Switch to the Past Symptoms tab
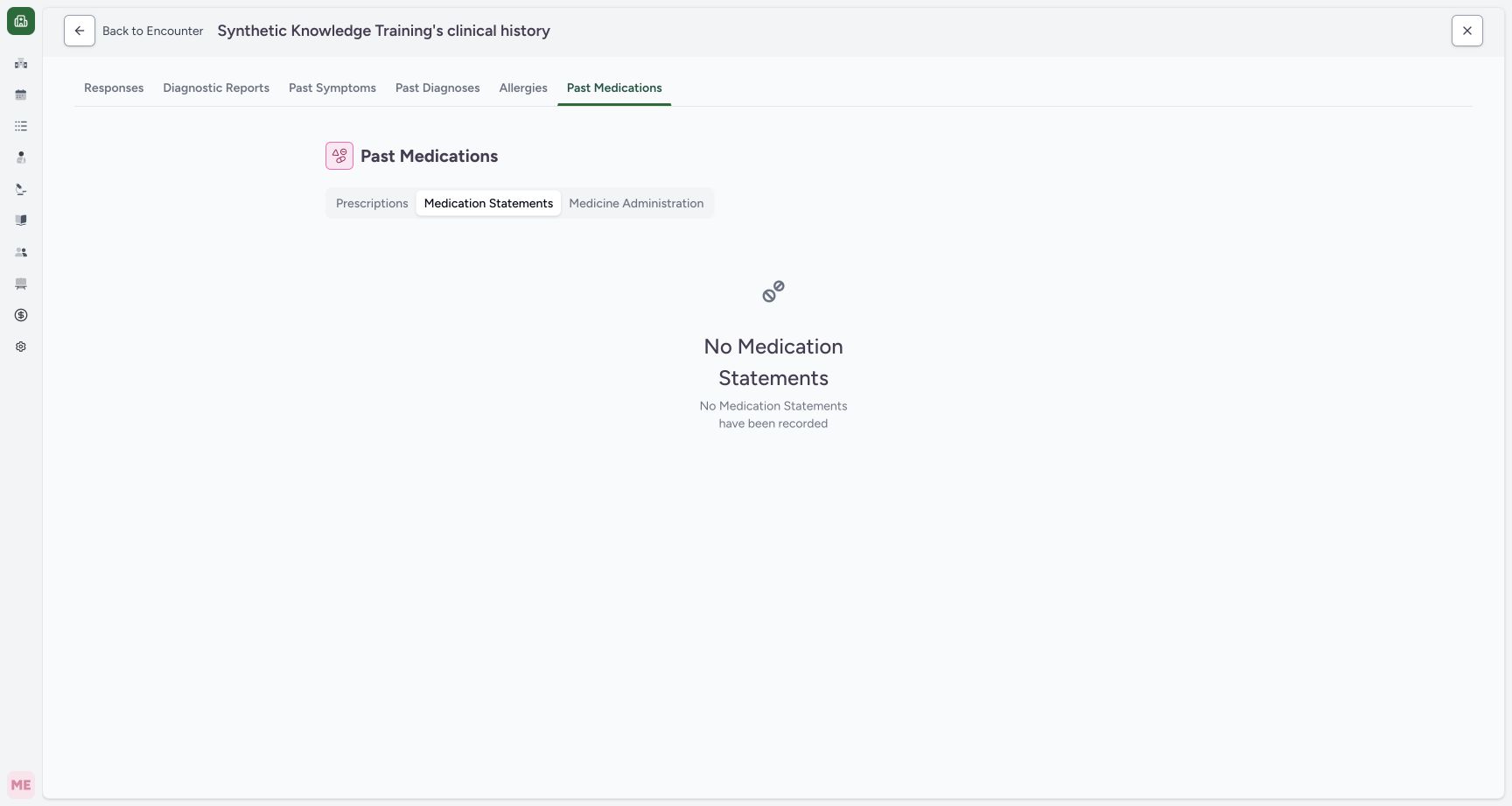The width and height of the screenshot is (1512, 806). point(332,88)
